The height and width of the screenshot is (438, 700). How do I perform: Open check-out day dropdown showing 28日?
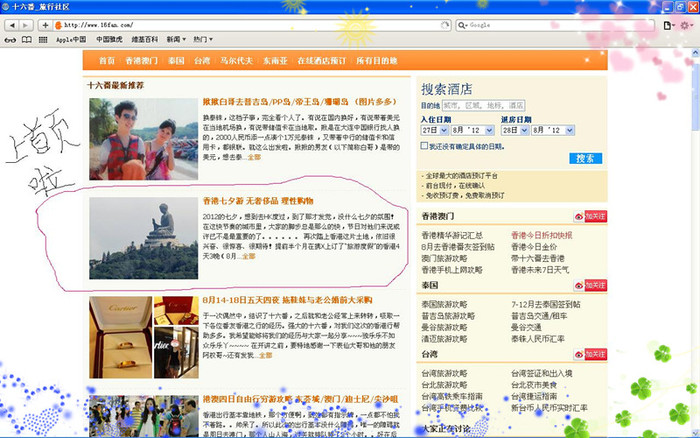pos(515,130)
